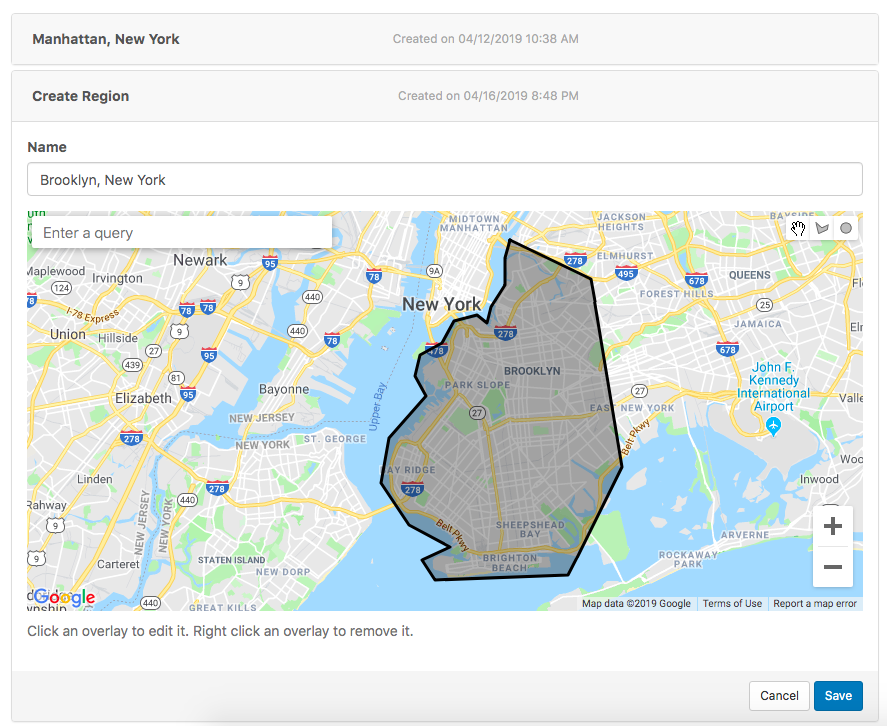Click the route 25 shield near Forest Hills
Image resolution: width=887 pixels, height=726 pixels.
pos(764,305)
